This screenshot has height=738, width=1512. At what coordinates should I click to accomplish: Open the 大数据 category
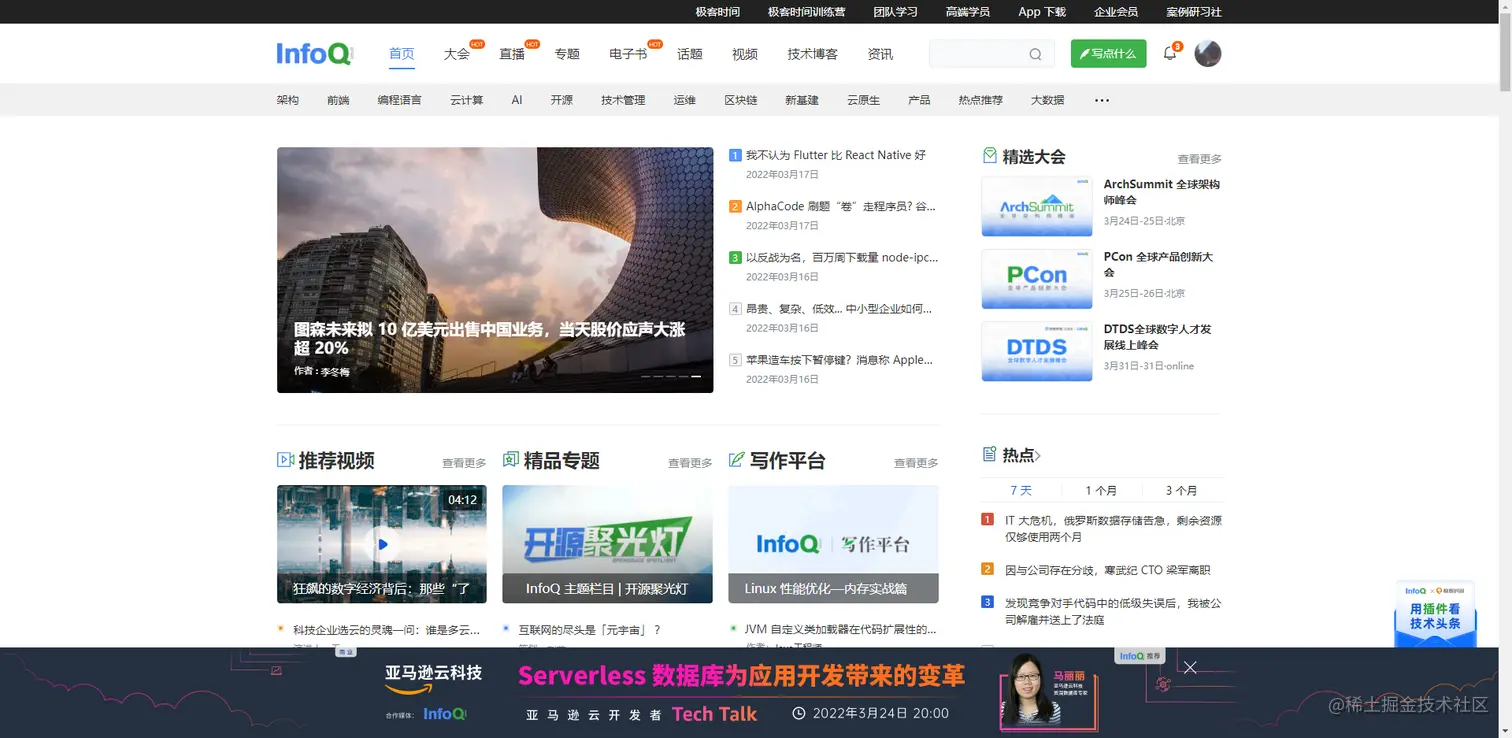click(x=1048, y=100)
